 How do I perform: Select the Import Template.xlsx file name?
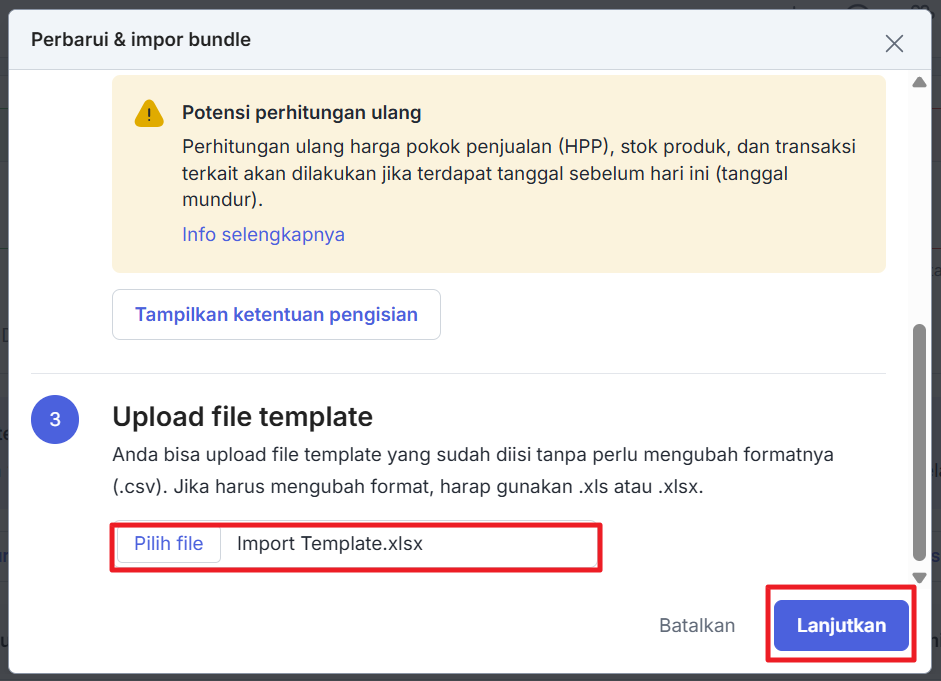330,544
